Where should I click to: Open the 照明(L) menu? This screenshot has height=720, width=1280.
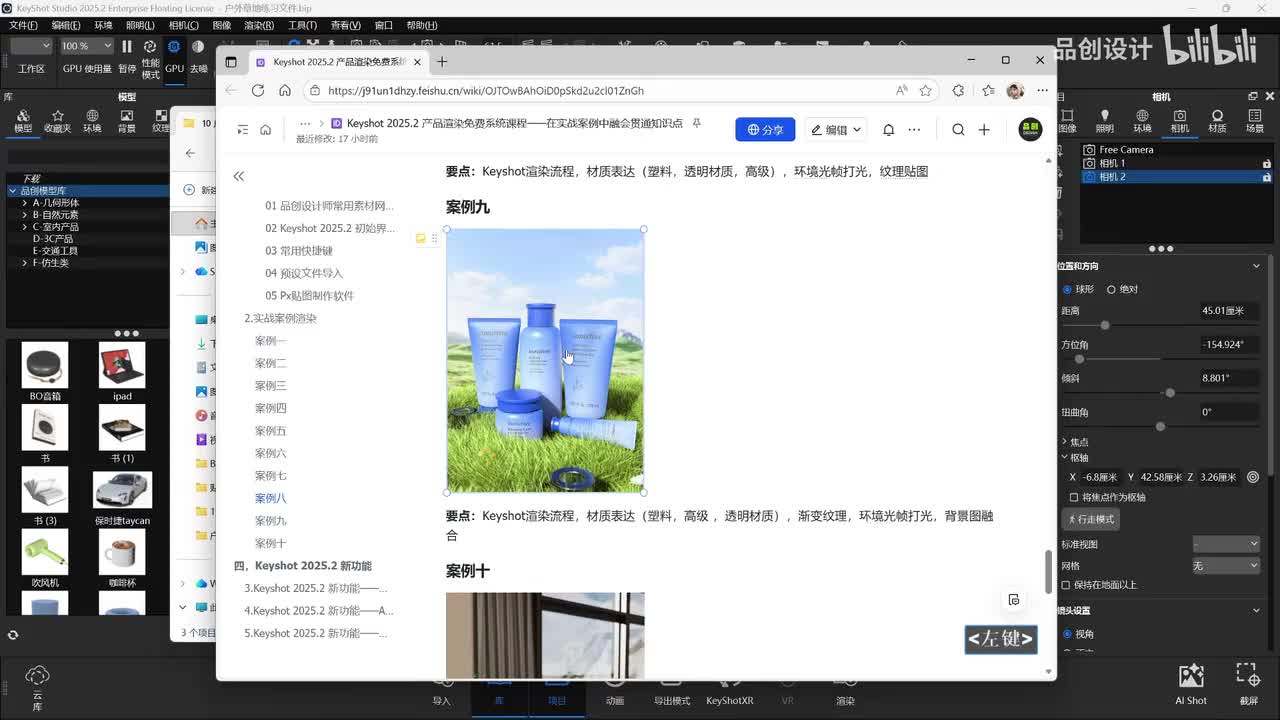coord(140,25)
